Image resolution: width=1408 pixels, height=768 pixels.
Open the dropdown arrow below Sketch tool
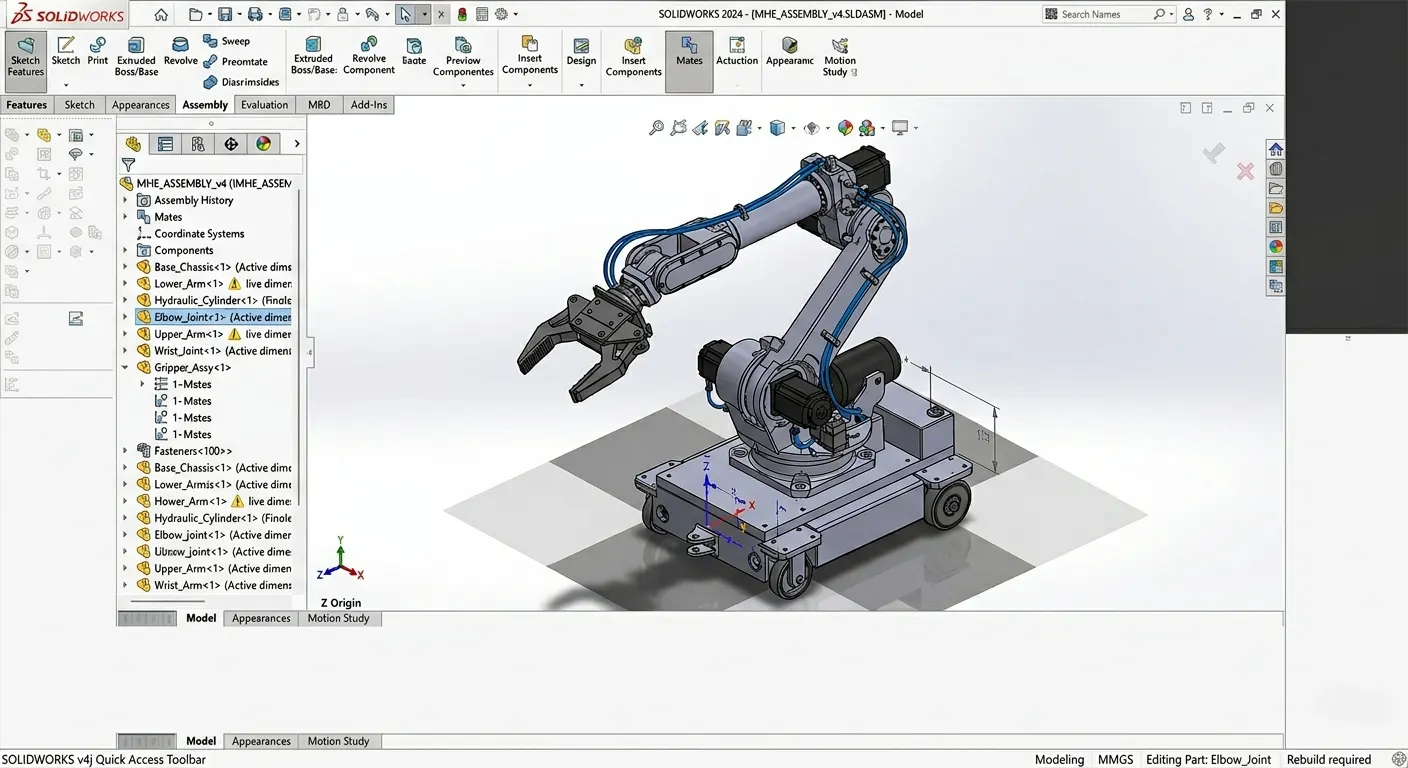(66, 85)
